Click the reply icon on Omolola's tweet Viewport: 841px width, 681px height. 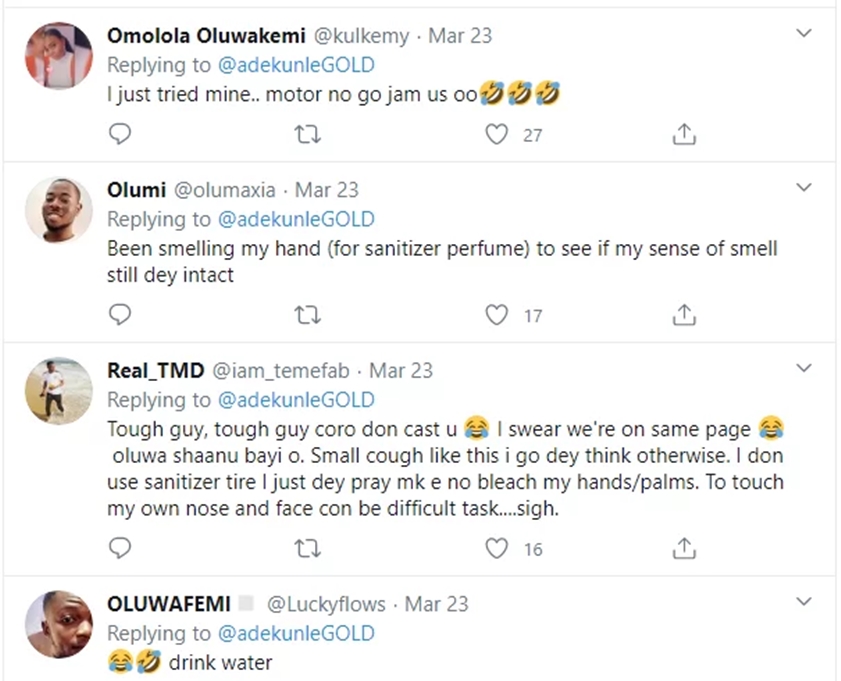pyautogui.click(x=120, y=134)
